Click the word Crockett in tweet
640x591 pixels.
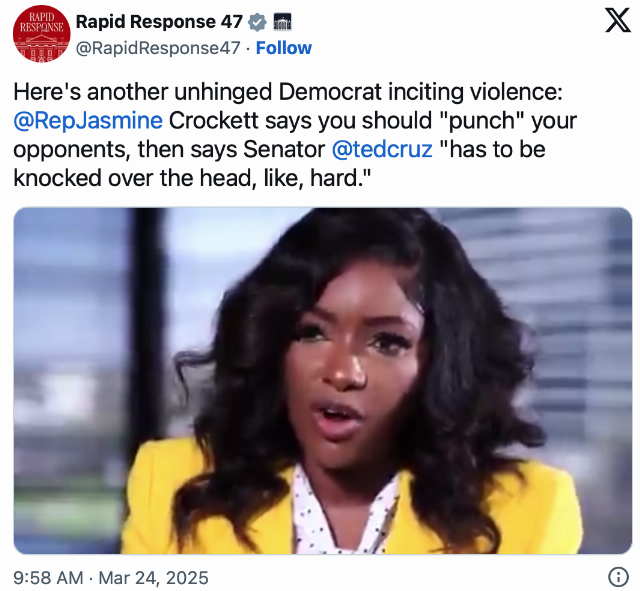[x=214, y=121]
